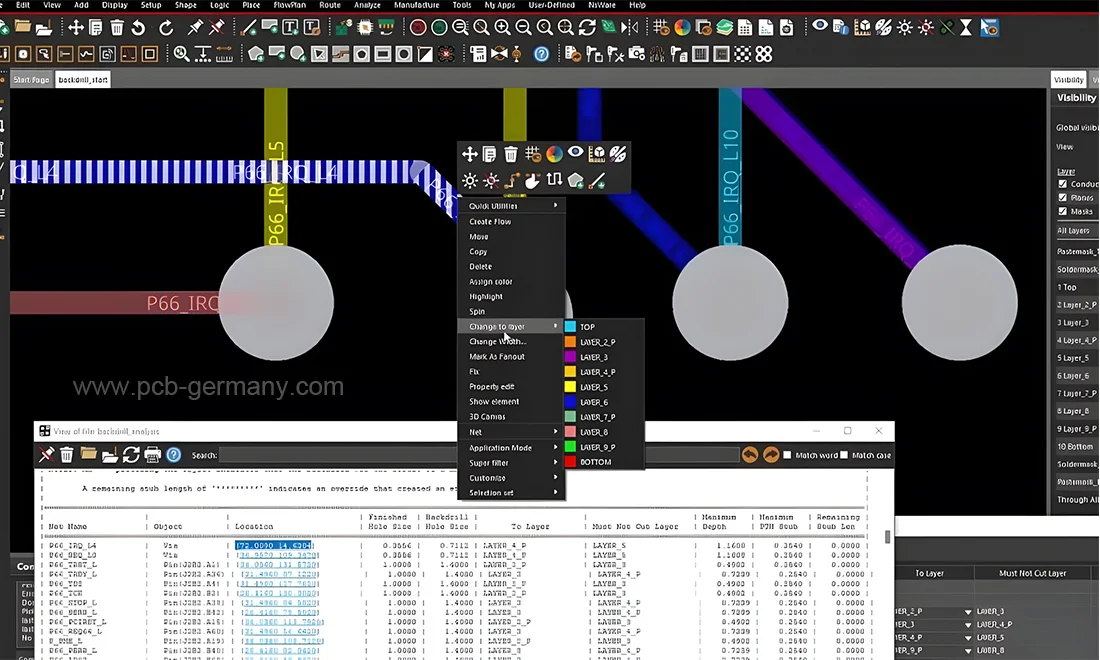Click the eye icon in the top-right toolbar
This screenshot has height=660, width=1100.
click(820, 27)
